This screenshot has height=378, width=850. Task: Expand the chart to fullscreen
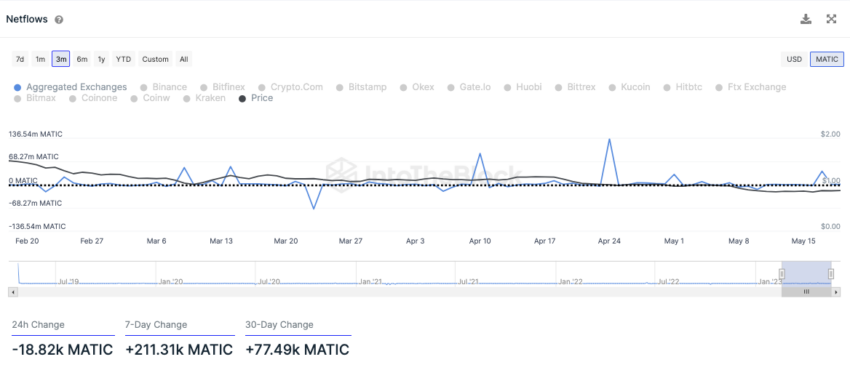pyautogui.click(x=831, y=19)
